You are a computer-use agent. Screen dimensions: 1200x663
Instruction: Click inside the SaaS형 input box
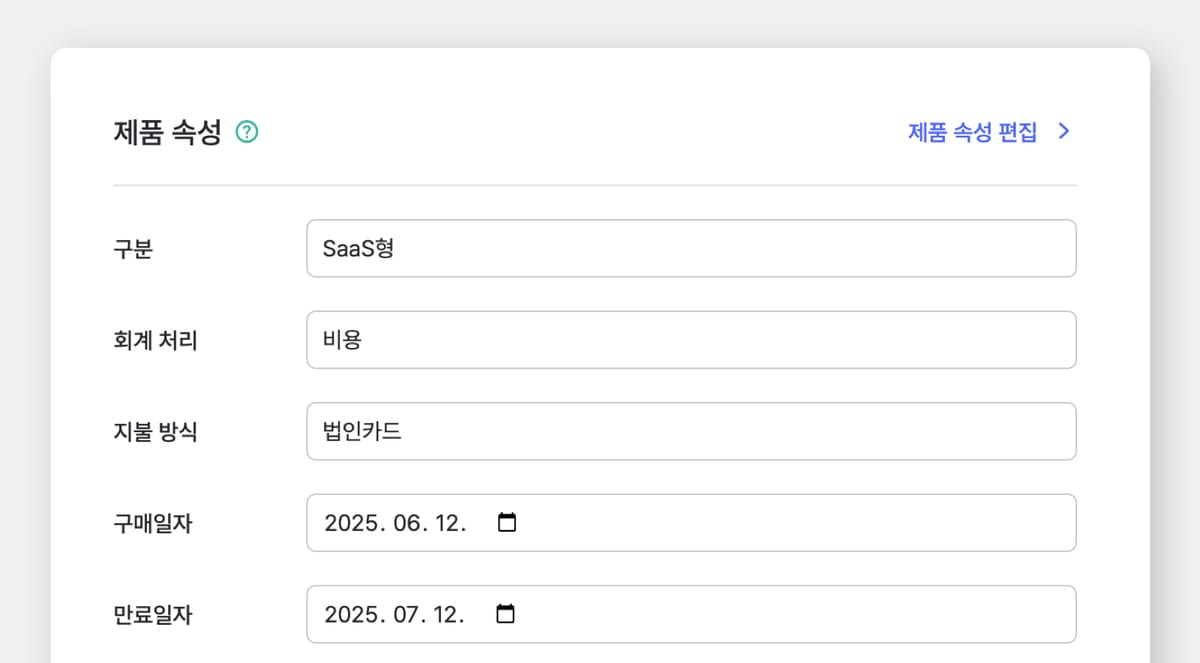690,248
